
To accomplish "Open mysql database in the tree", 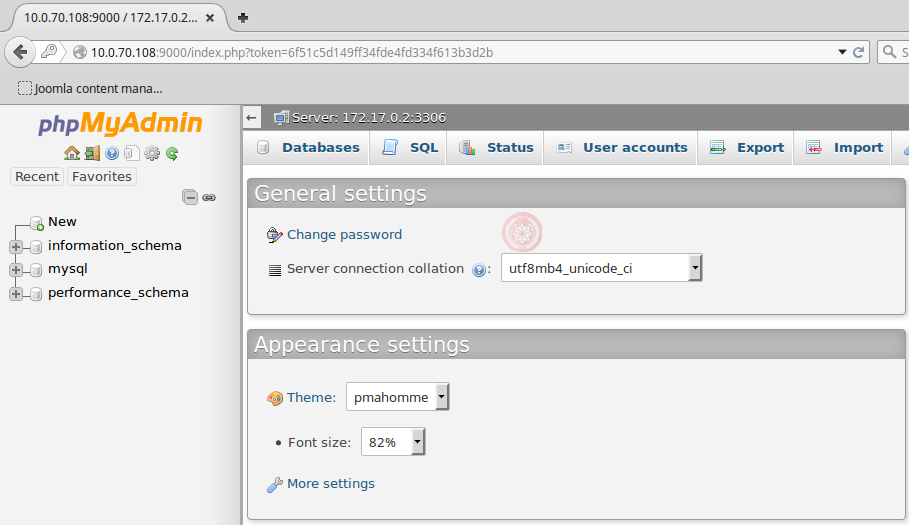I will 68,269.
